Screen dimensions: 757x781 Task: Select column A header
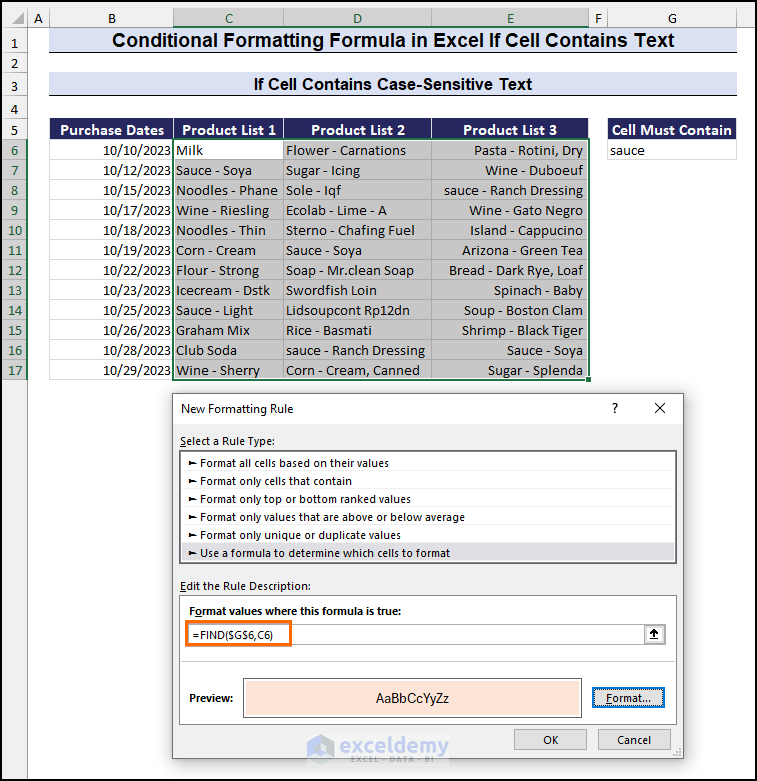point(38,19)
